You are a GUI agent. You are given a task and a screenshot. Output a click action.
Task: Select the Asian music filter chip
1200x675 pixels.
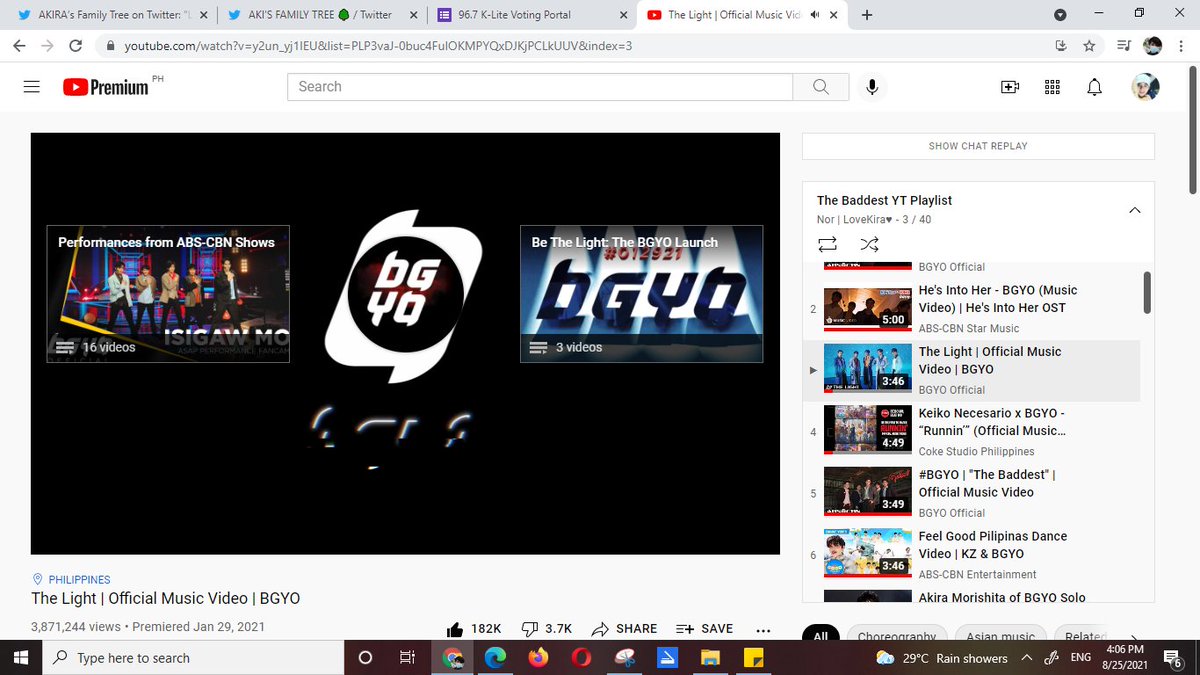pos(1001,637)
